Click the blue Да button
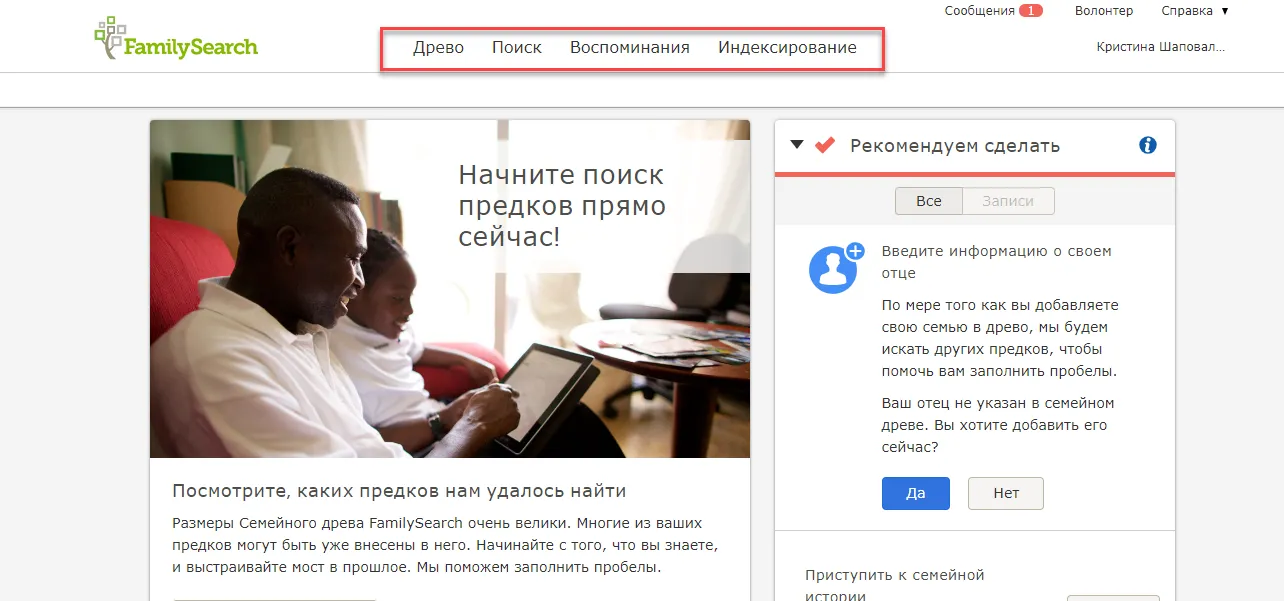This screenshot has height=601, width=1284. point(916,493)
